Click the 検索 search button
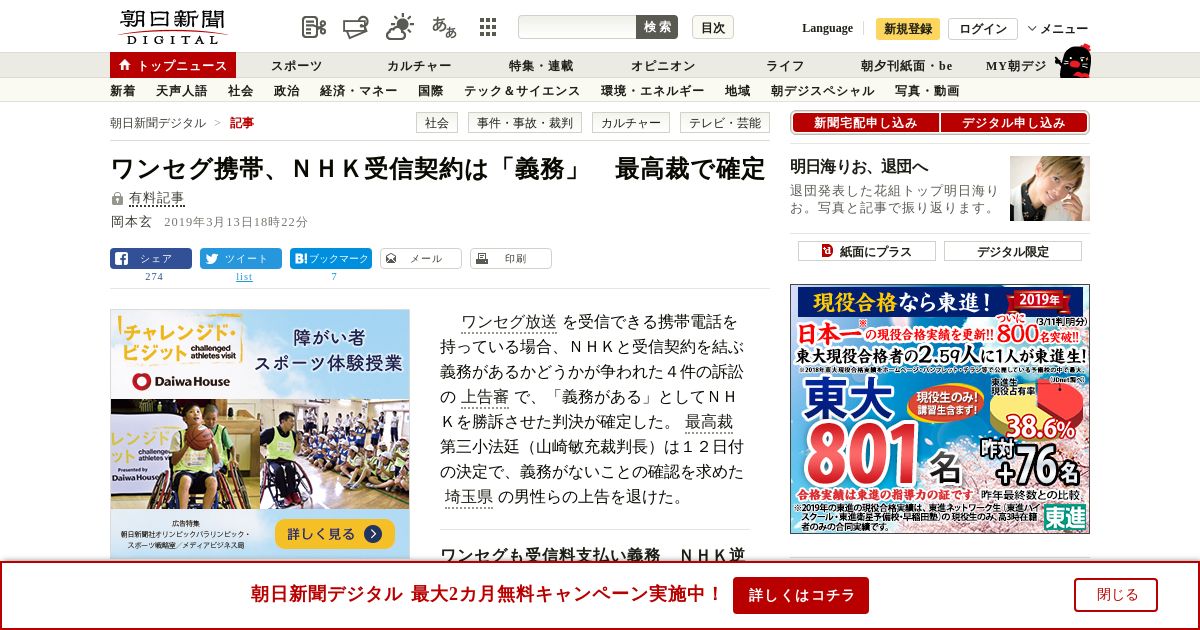 tap(657, 27)
